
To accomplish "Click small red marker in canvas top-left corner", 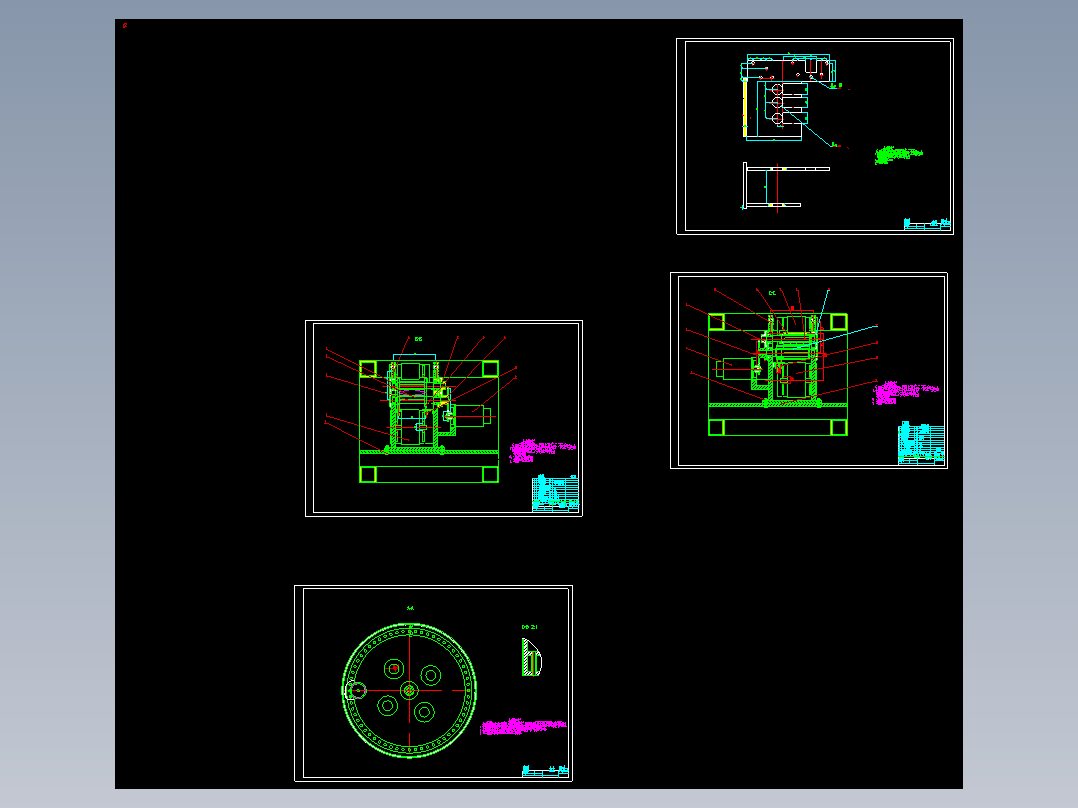I will point(125,25).
